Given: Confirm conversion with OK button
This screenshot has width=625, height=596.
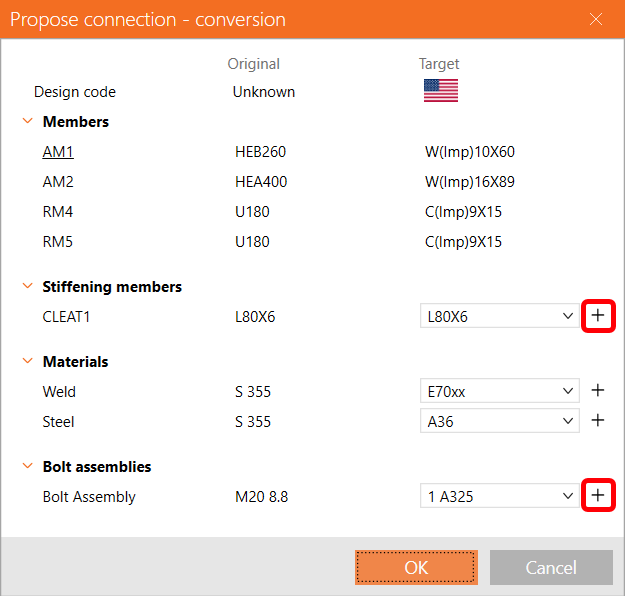Looking at the screenshot, I should [416, 567].
